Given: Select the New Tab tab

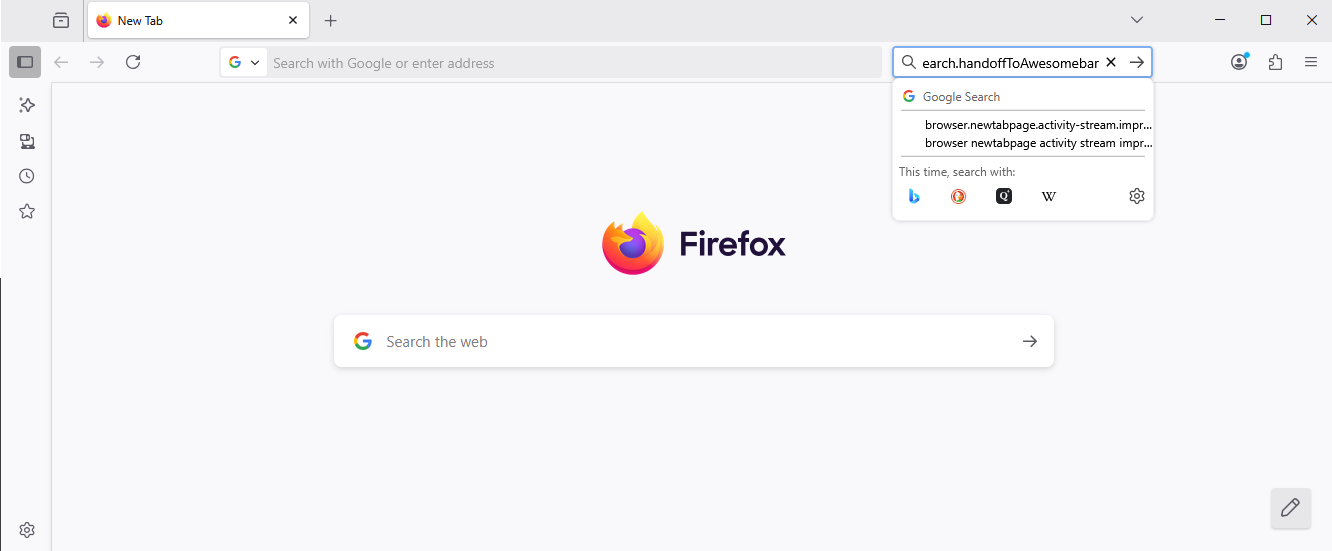Looking at the screenshot, I should tap(190, 20).
